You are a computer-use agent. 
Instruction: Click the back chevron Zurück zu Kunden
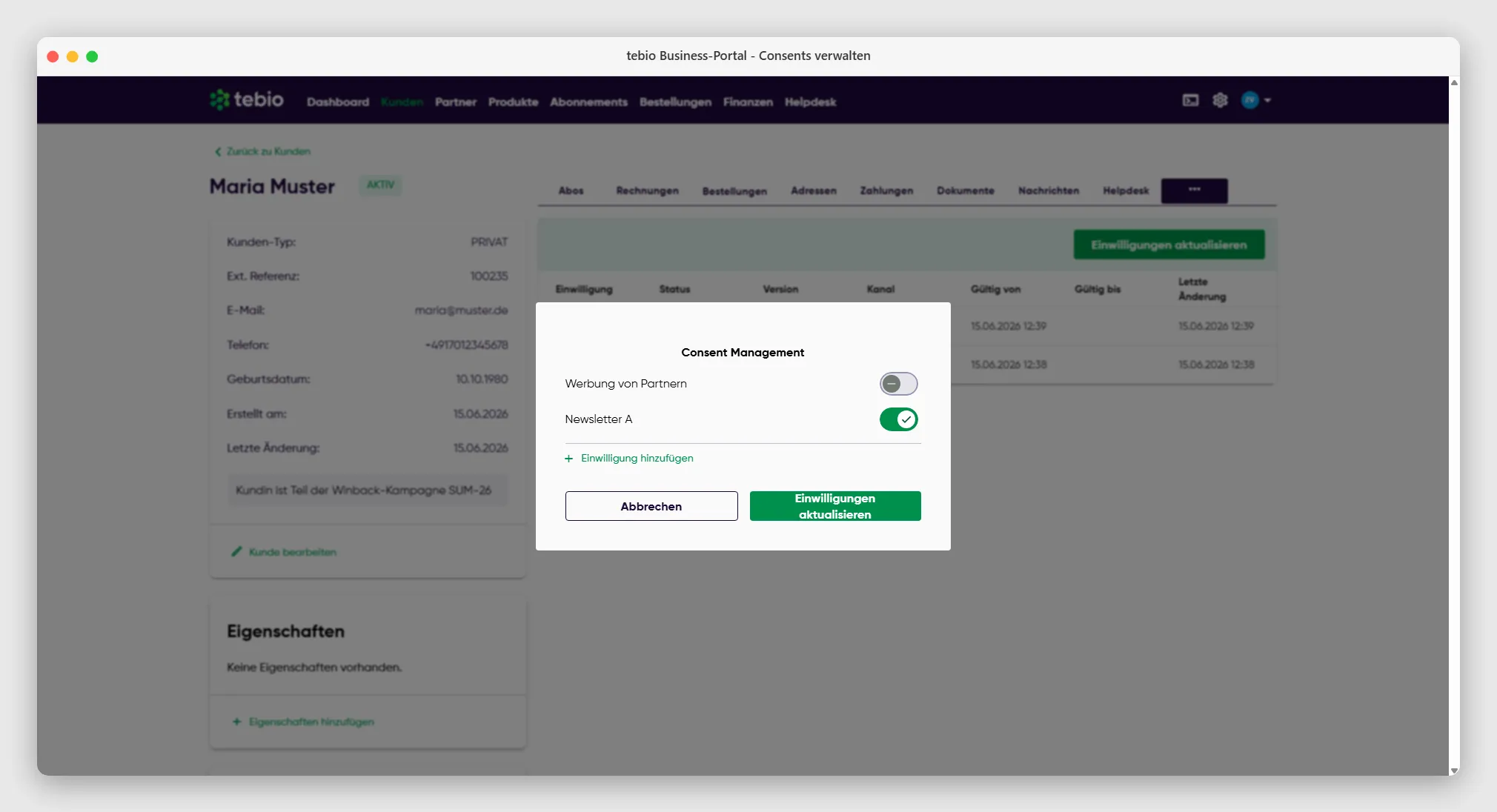click(218, 151)
